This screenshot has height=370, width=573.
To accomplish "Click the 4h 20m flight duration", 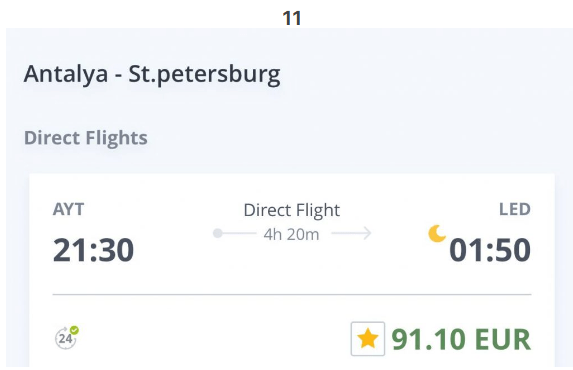I will pyautogui.click(x=292, y=234).
